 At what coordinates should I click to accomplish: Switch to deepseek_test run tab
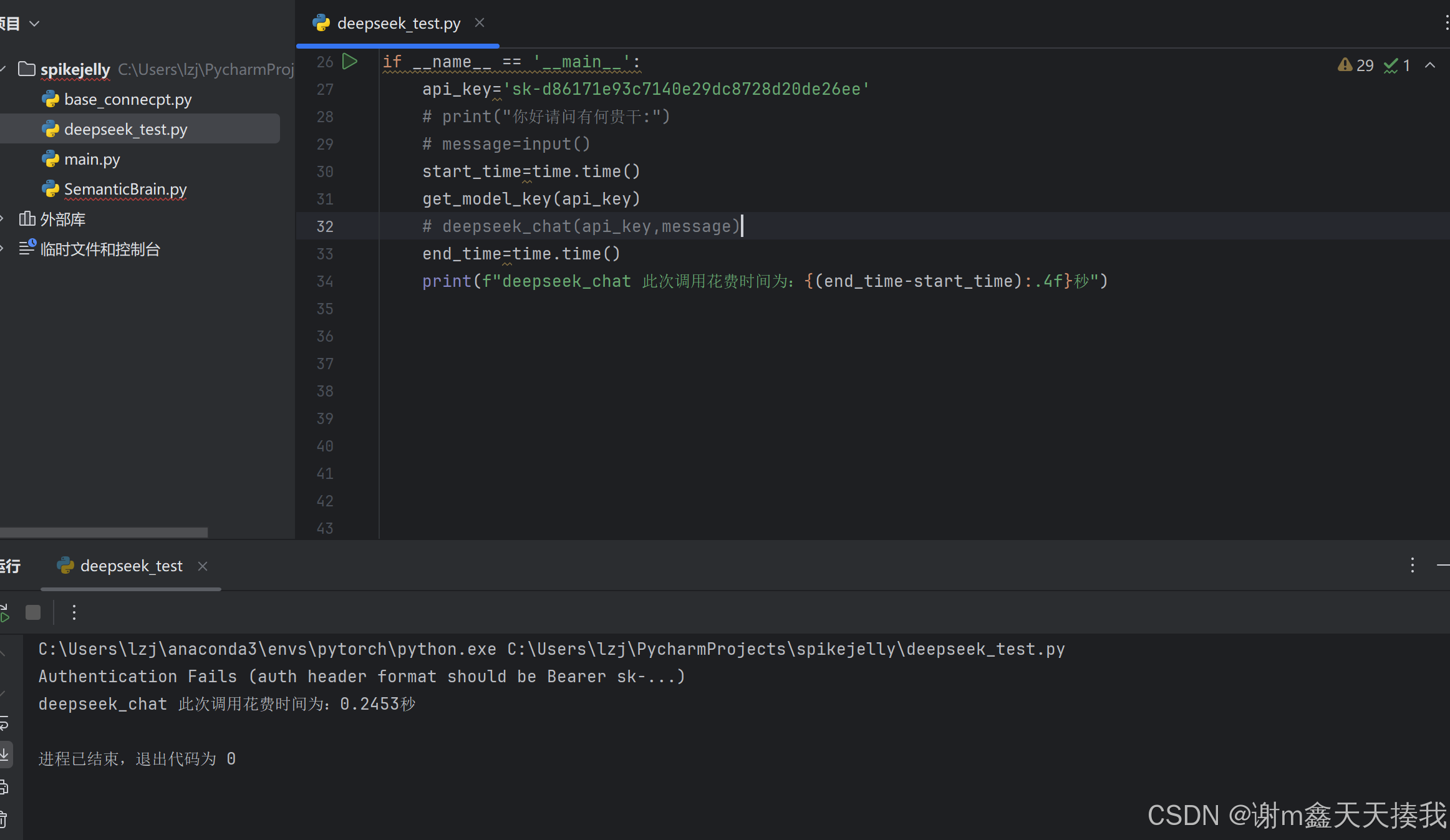tap(131, 566)
